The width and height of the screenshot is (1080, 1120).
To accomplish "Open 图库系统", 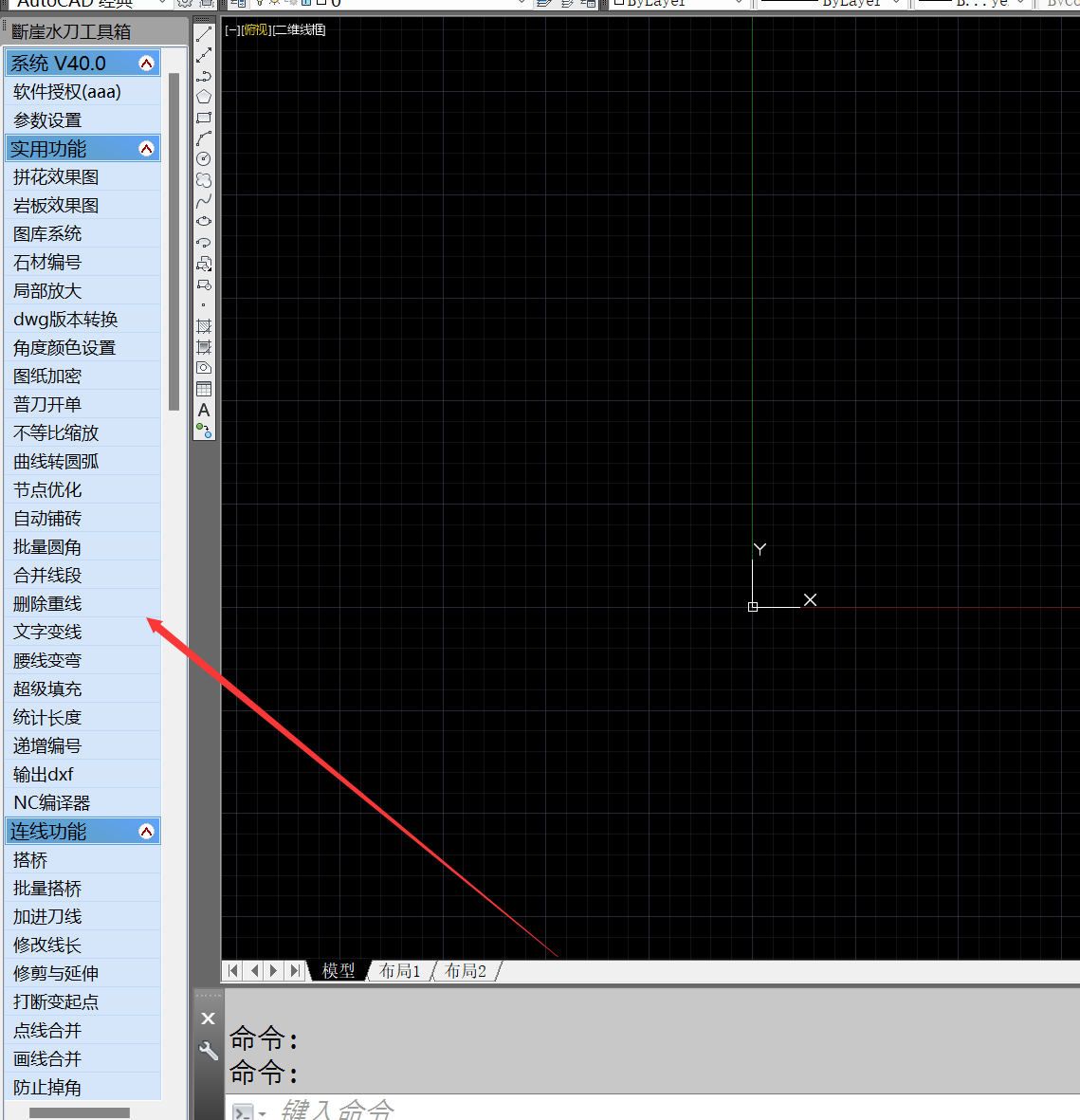I will tap(82, 233).
